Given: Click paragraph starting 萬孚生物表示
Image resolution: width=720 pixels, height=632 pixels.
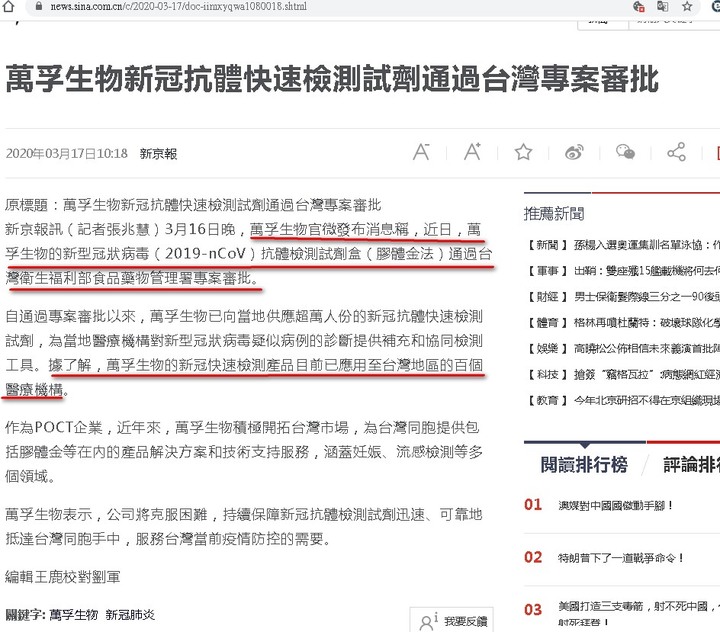Looking at the screenshot, I should pyautogui.click(x=243, y=526).
